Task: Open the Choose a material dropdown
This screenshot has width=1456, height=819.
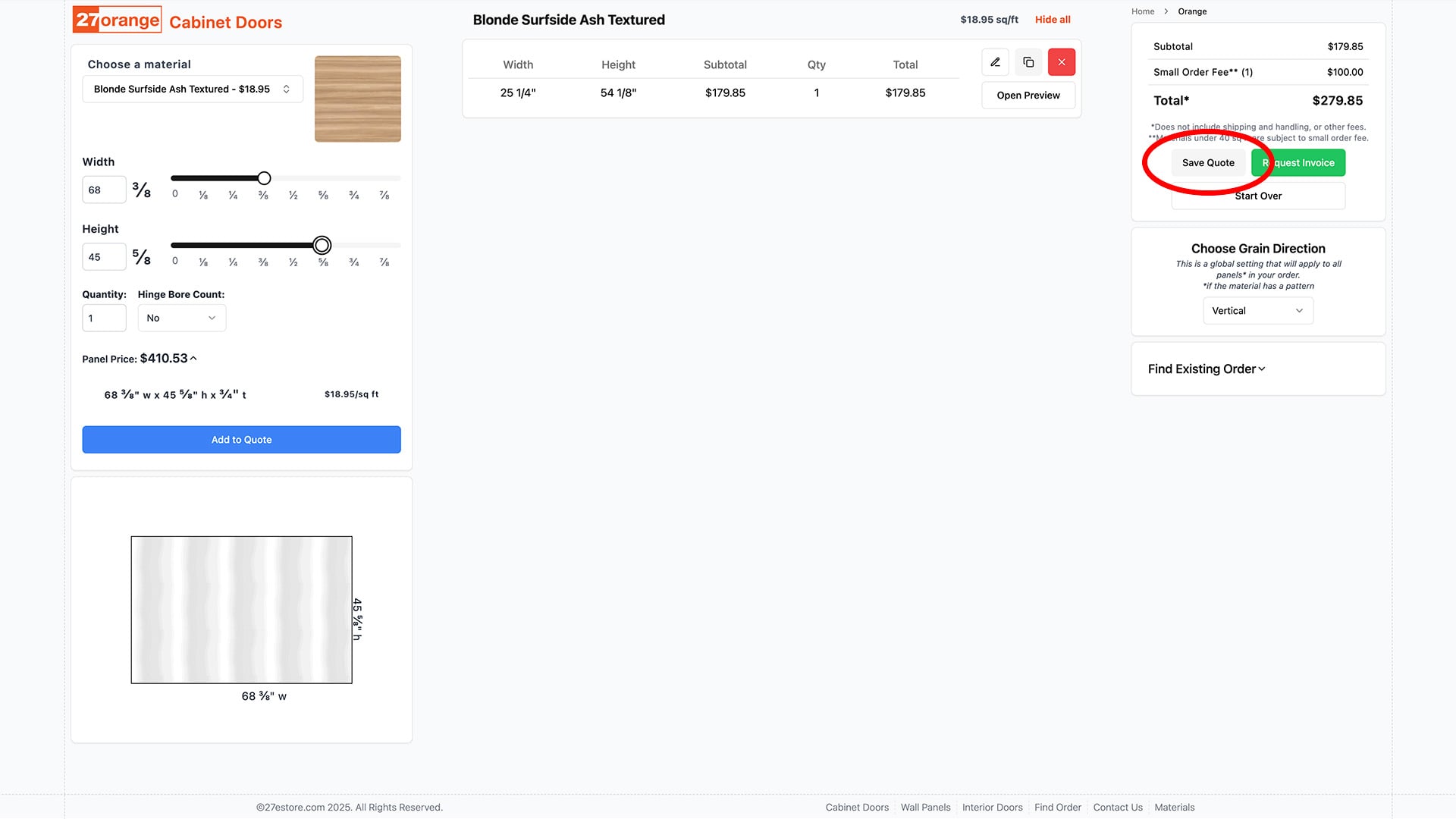Action: [192, 89]
